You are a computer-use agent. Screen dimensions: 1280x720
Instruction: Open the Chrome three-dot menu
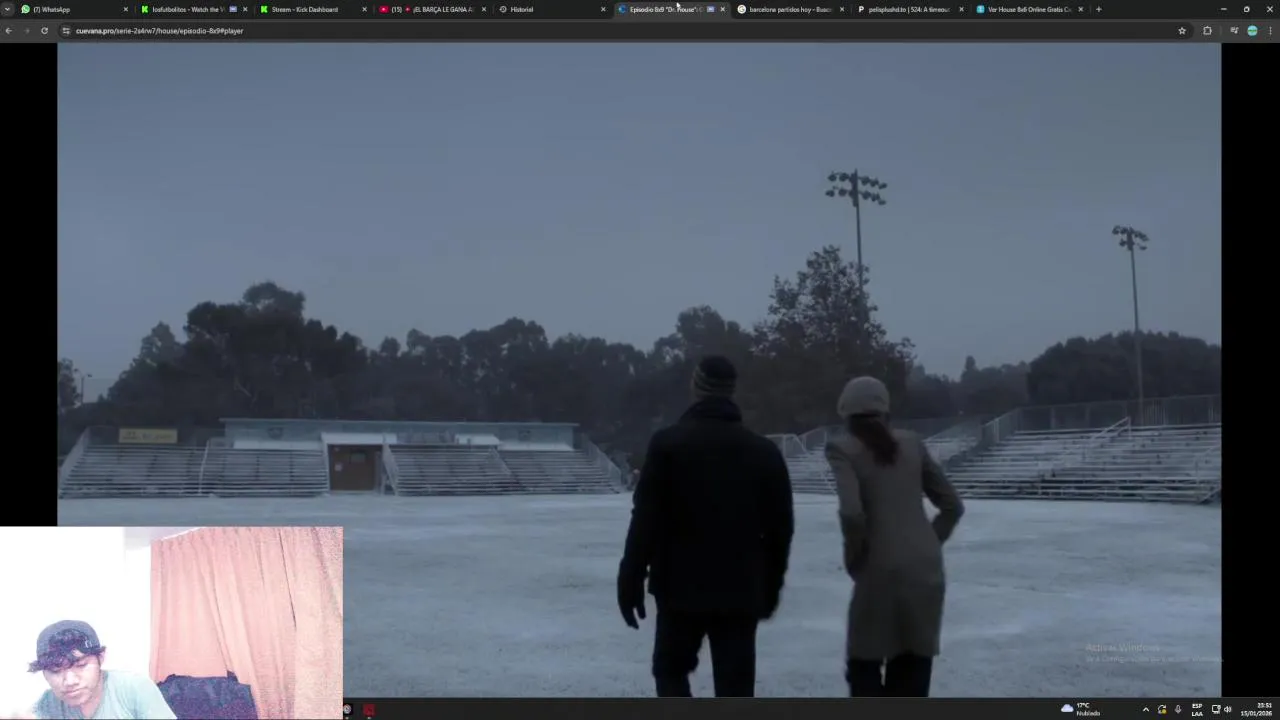coord(1270,31)
